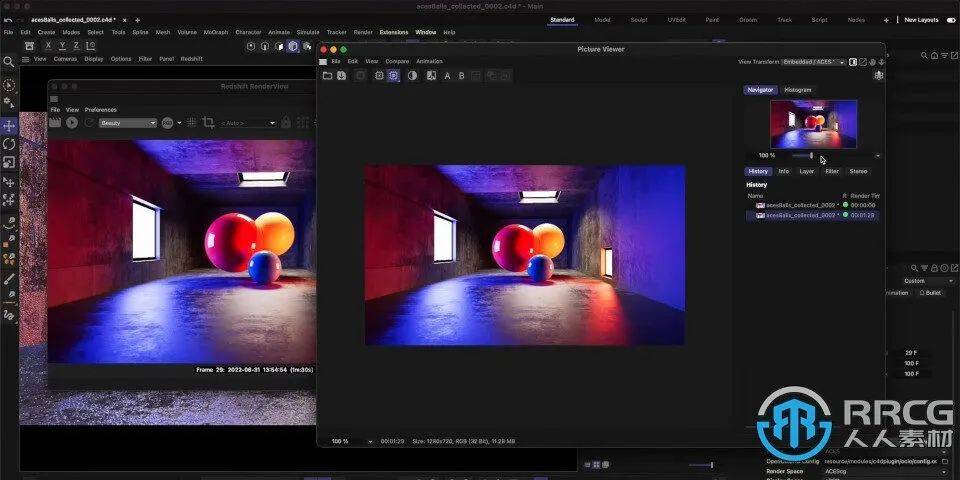Toggle X axis lock
Screen dimensions: 960x480
(48, 46)
